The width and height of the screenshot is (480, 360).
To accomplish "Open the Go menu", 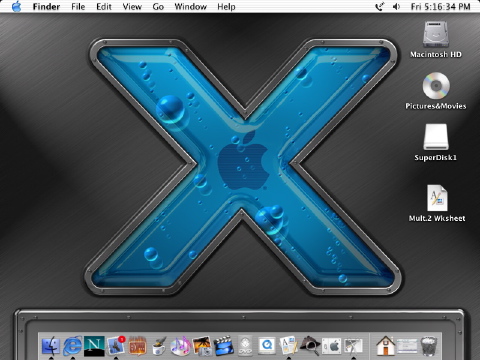I will 158,7.
